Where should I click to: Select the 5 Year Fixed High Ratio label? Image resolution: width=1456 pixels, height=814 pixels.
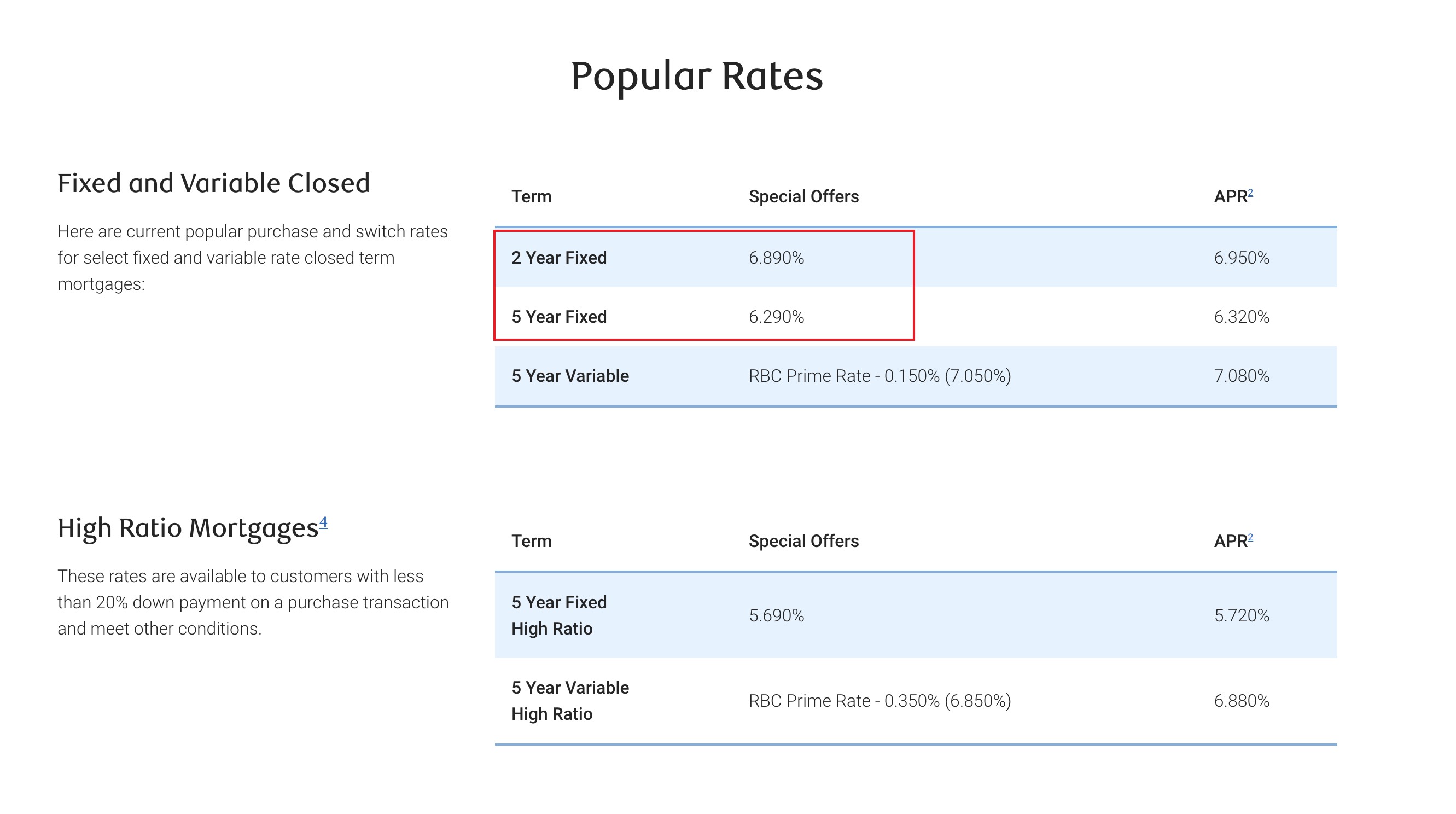(558, 615)
